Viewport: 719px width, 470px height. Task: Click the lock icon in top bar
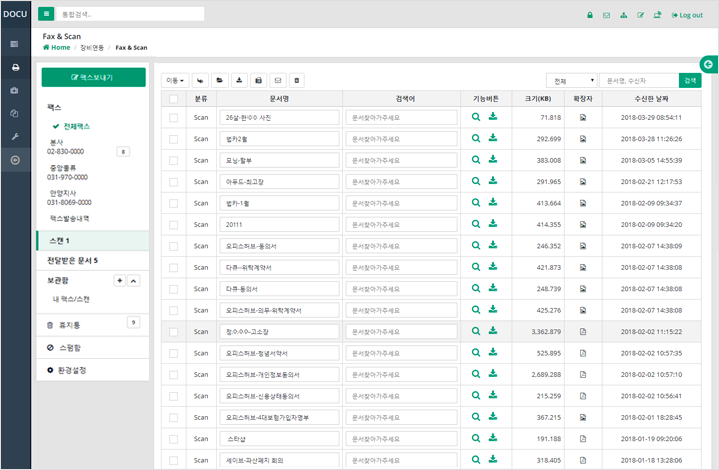click(590, 15)
